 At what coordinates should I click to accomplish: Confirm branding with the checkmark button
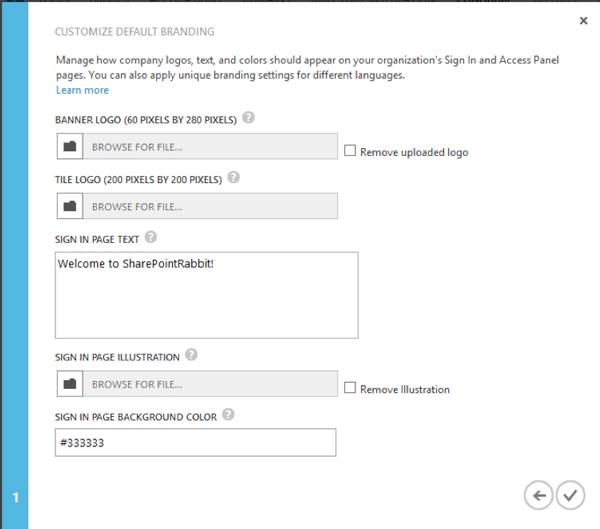[x=570, y=495]
